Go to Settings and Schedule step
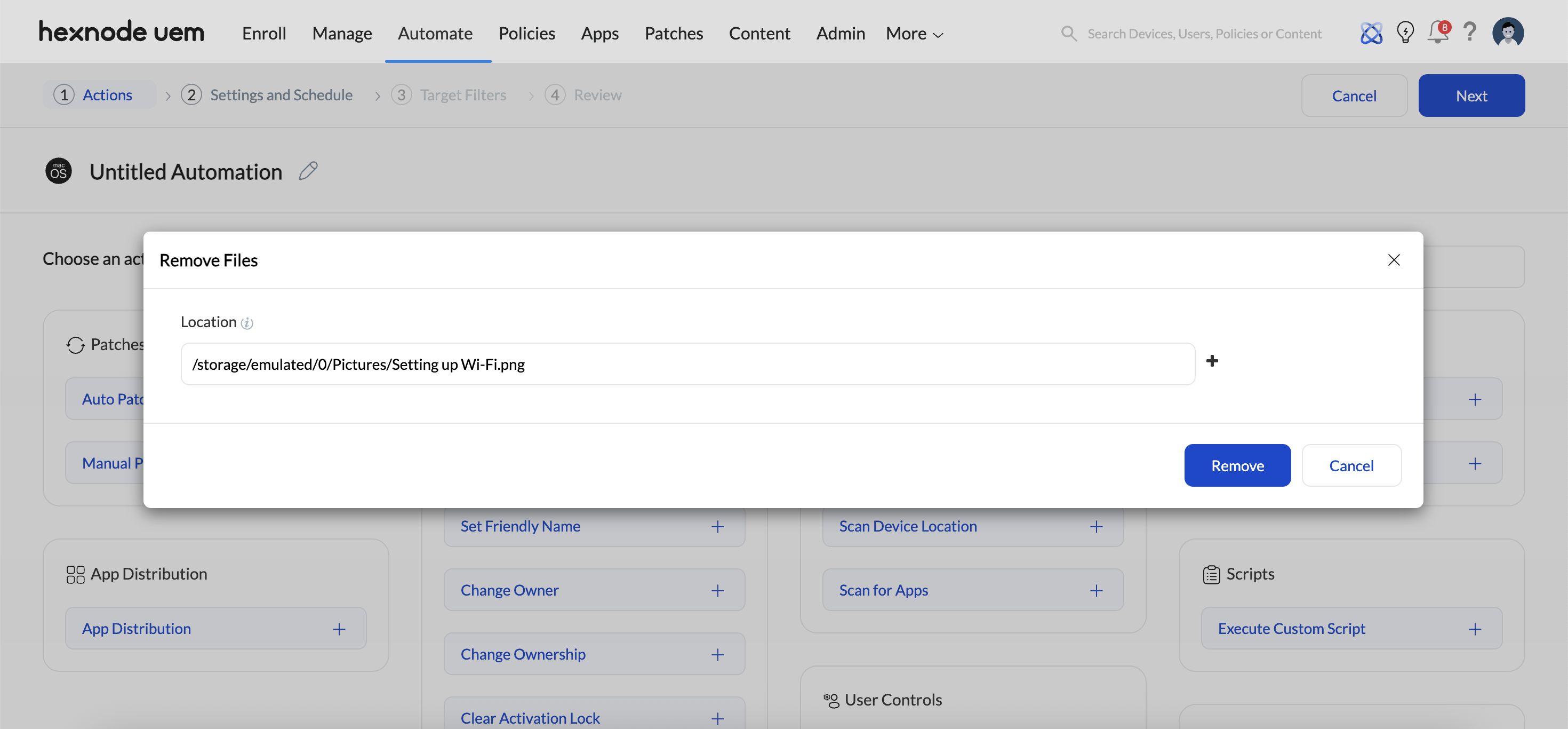This screenshot has width=1568, height=729. tap(281, 95)
